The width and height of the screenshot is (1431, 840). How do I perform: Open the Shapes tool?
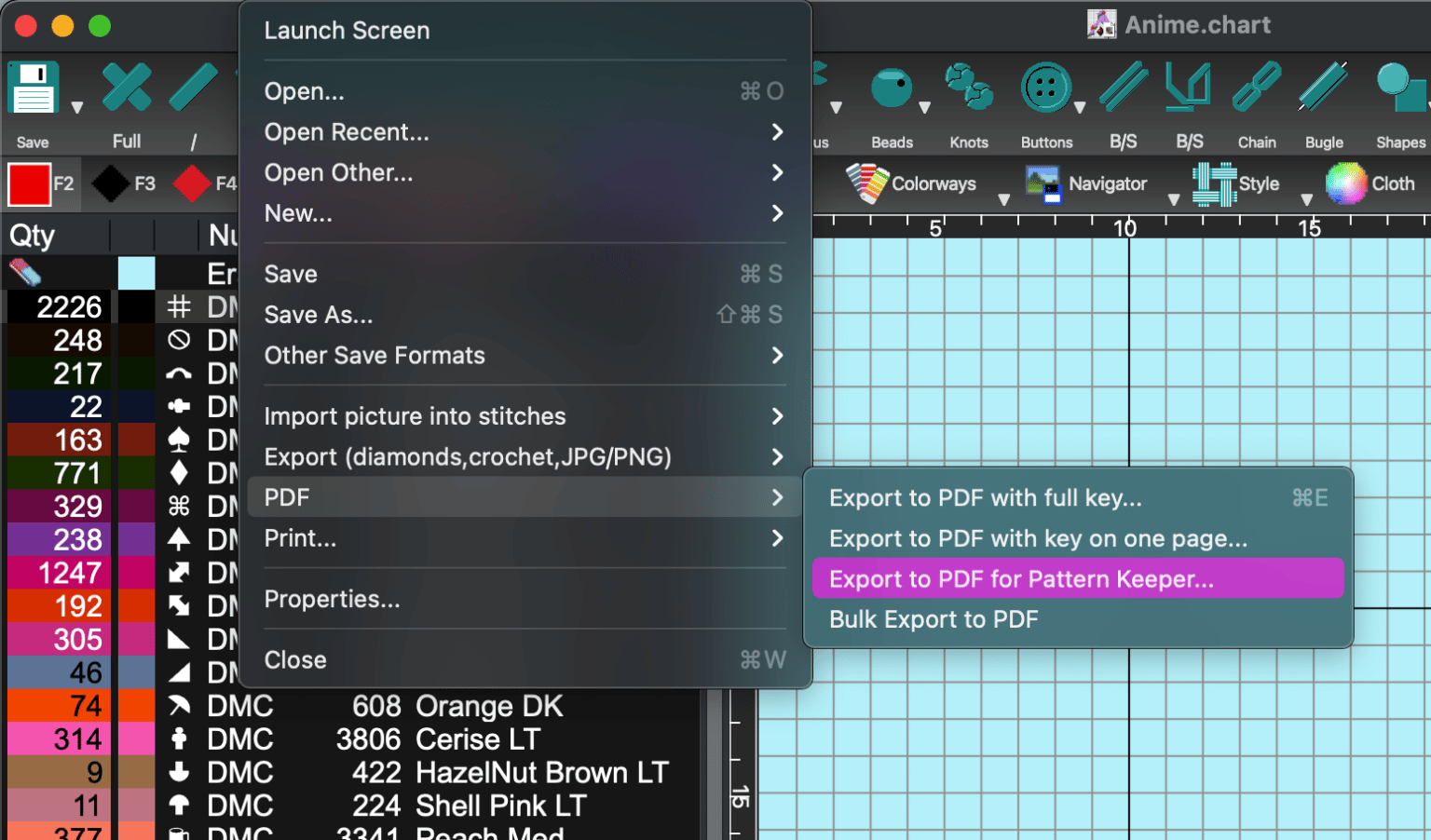pos(1397,88)
